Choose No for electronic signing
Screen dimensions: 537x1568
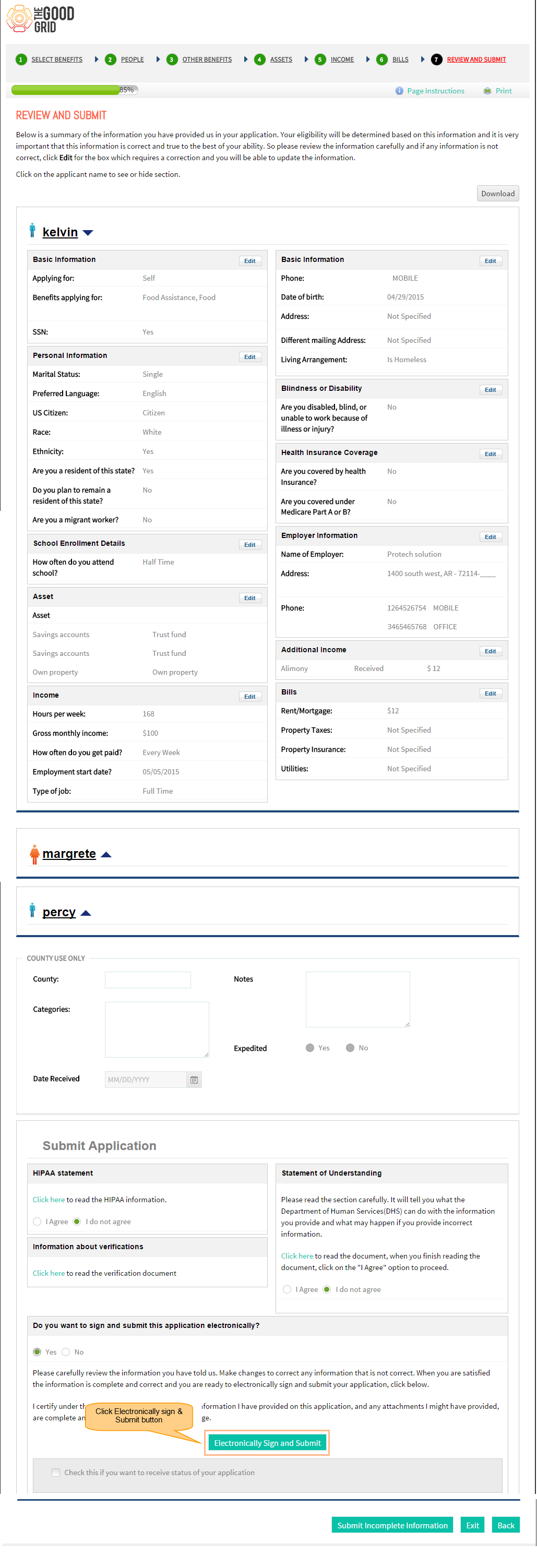66,1352
